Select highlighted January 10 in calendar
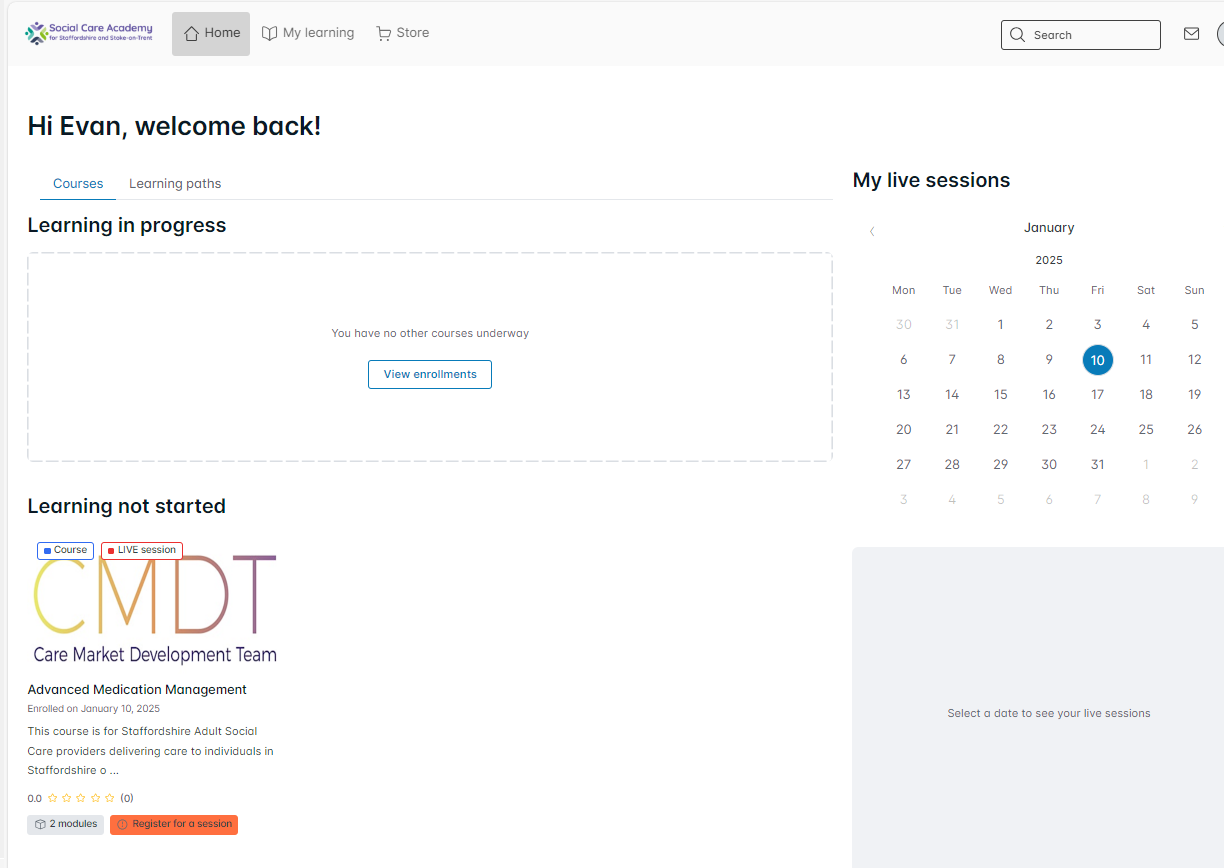 coord(1098,360)
